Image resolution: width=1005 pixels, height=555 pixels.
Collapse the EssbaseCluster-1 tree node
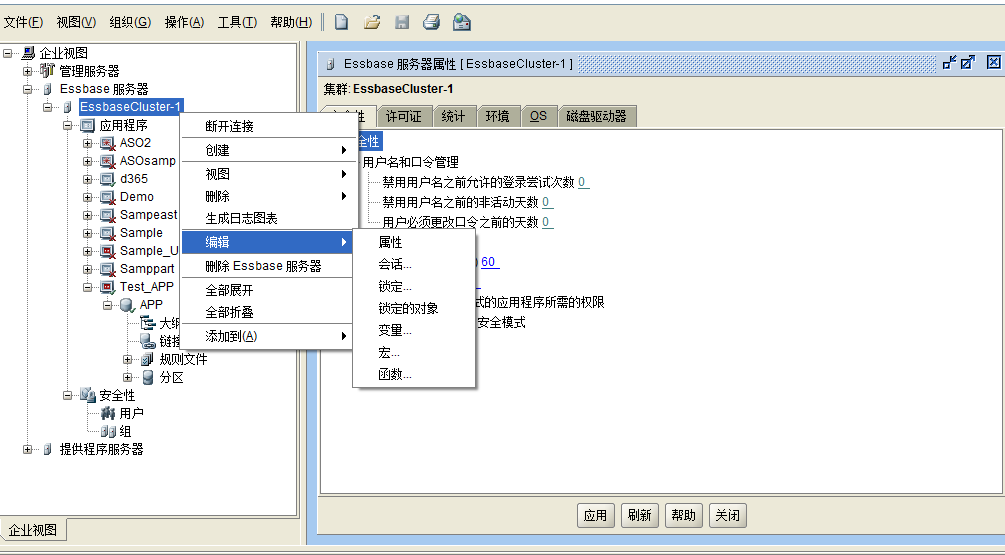pyautogui.click(x=47, y=107)
